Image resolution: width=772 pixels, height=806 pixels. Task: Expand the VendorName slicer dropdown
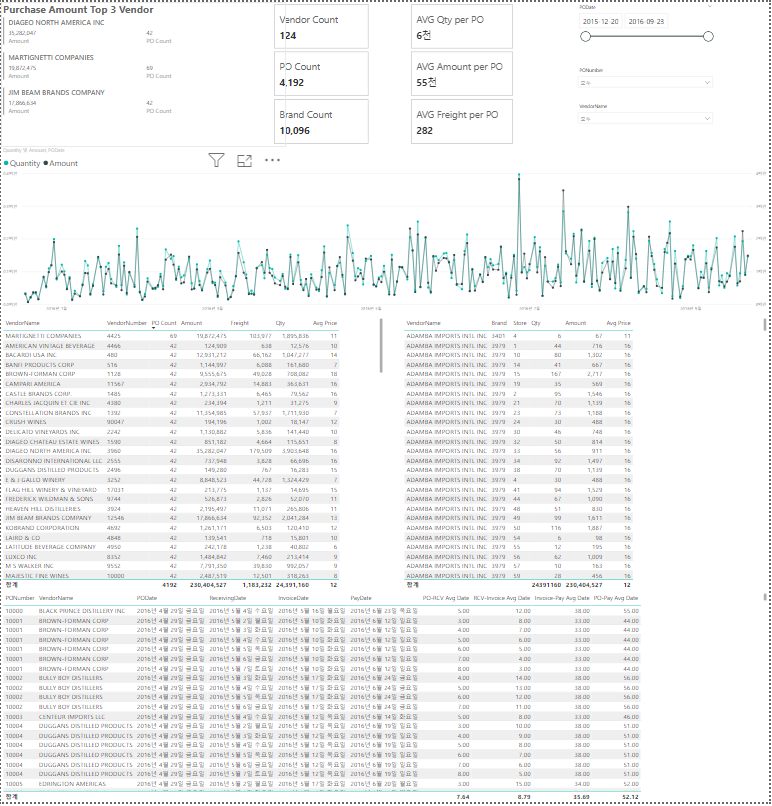click(x=707, y=118)
